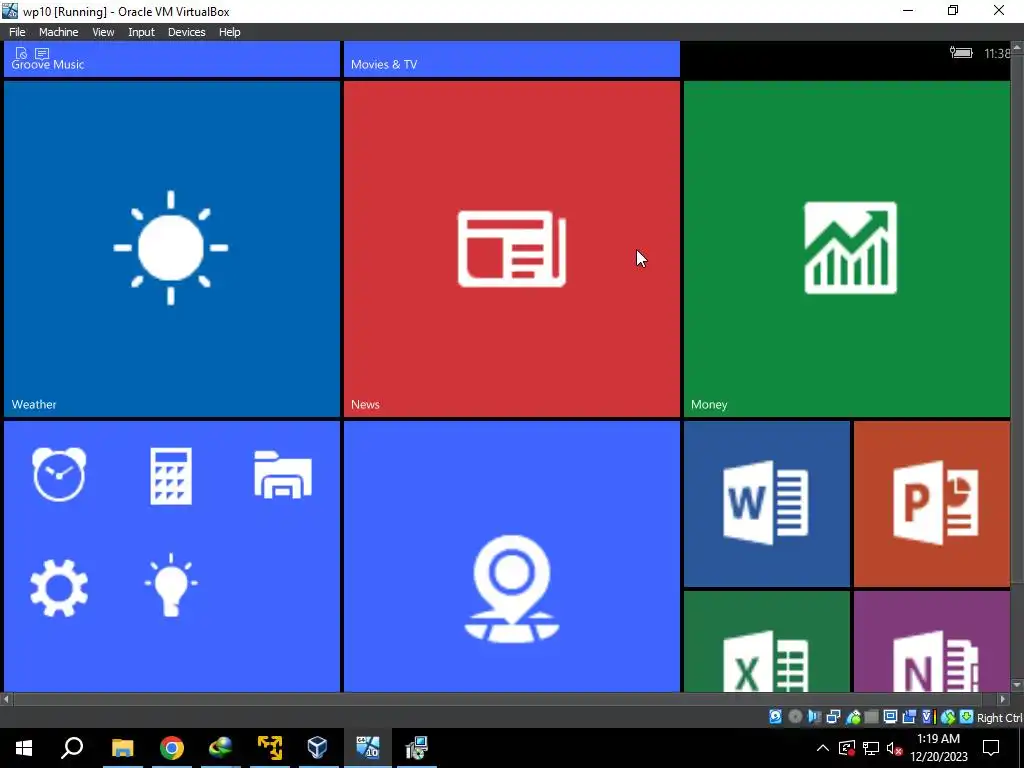Screen dimensions: 1024x768
Task: Open the Excel tile
Action: [x=767, y=641]
